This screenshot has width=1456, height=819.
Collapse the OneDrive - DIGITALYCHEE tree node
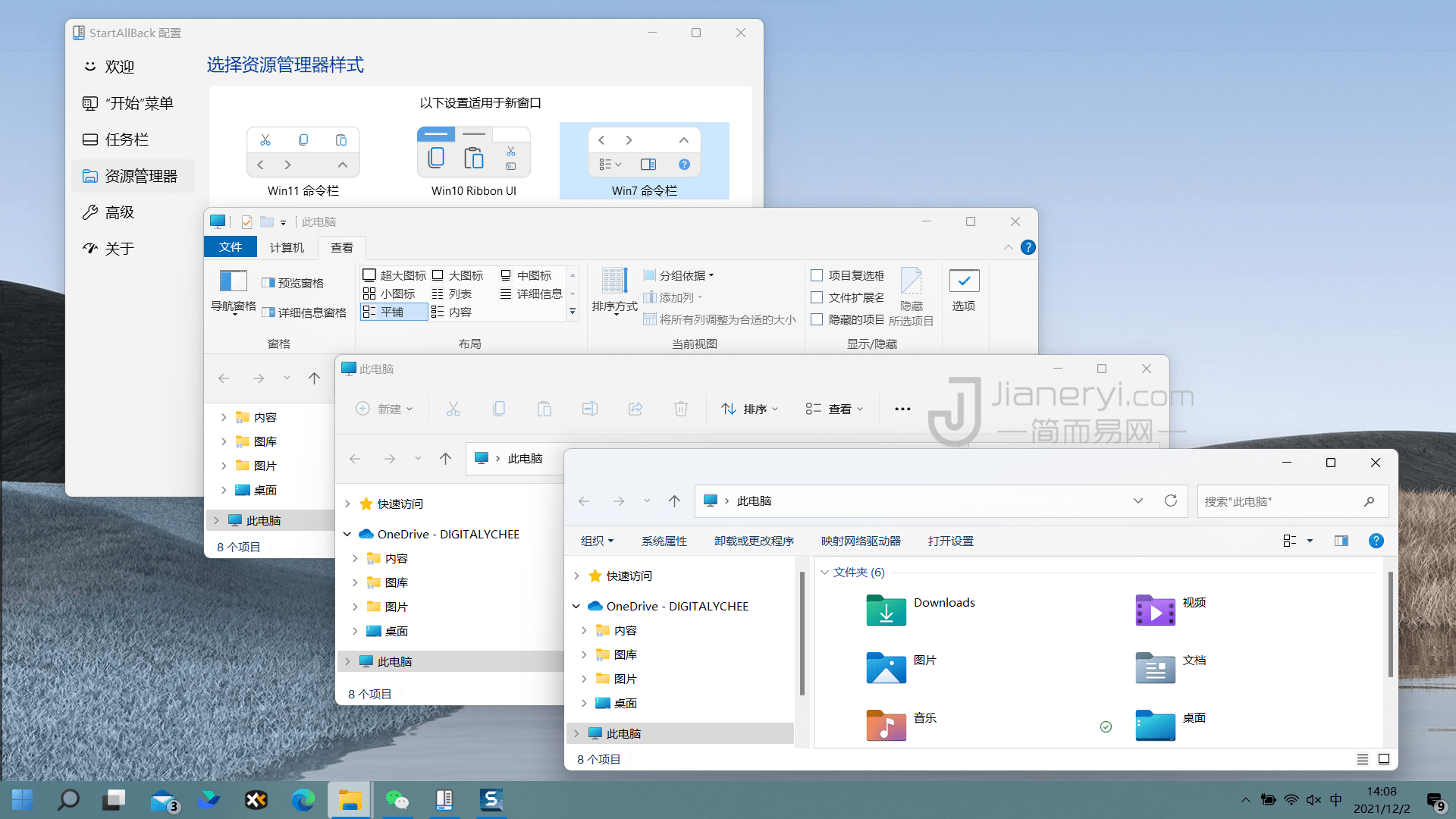coord(576,605)
